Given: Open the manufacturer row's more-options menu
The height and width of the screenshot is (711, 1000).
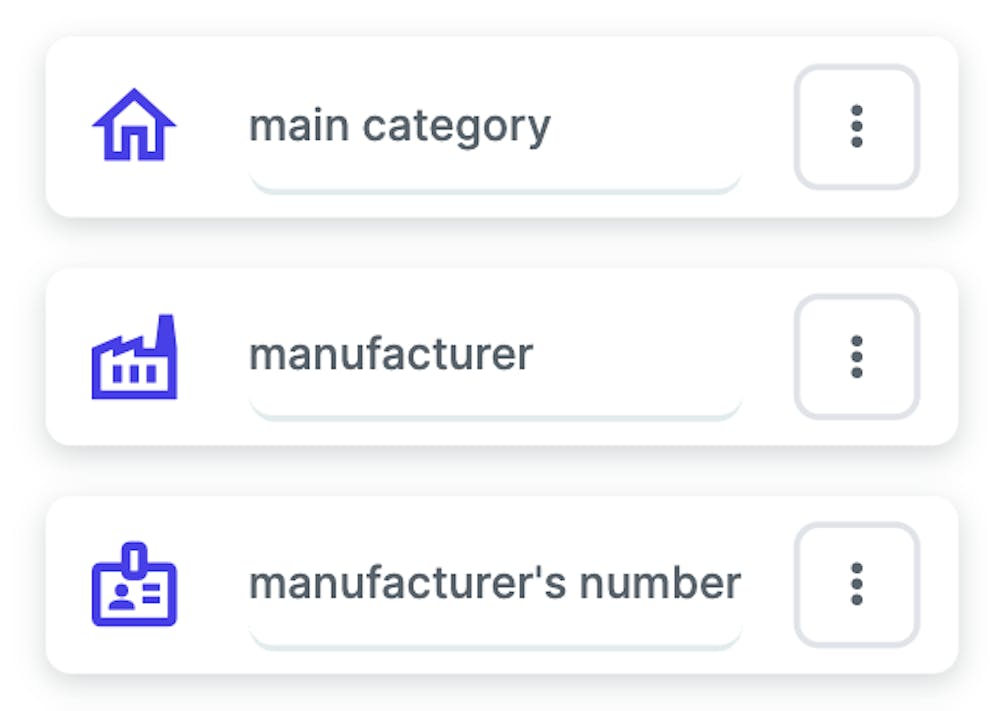Looking at the screenshot, I should (x=856, y=357).
